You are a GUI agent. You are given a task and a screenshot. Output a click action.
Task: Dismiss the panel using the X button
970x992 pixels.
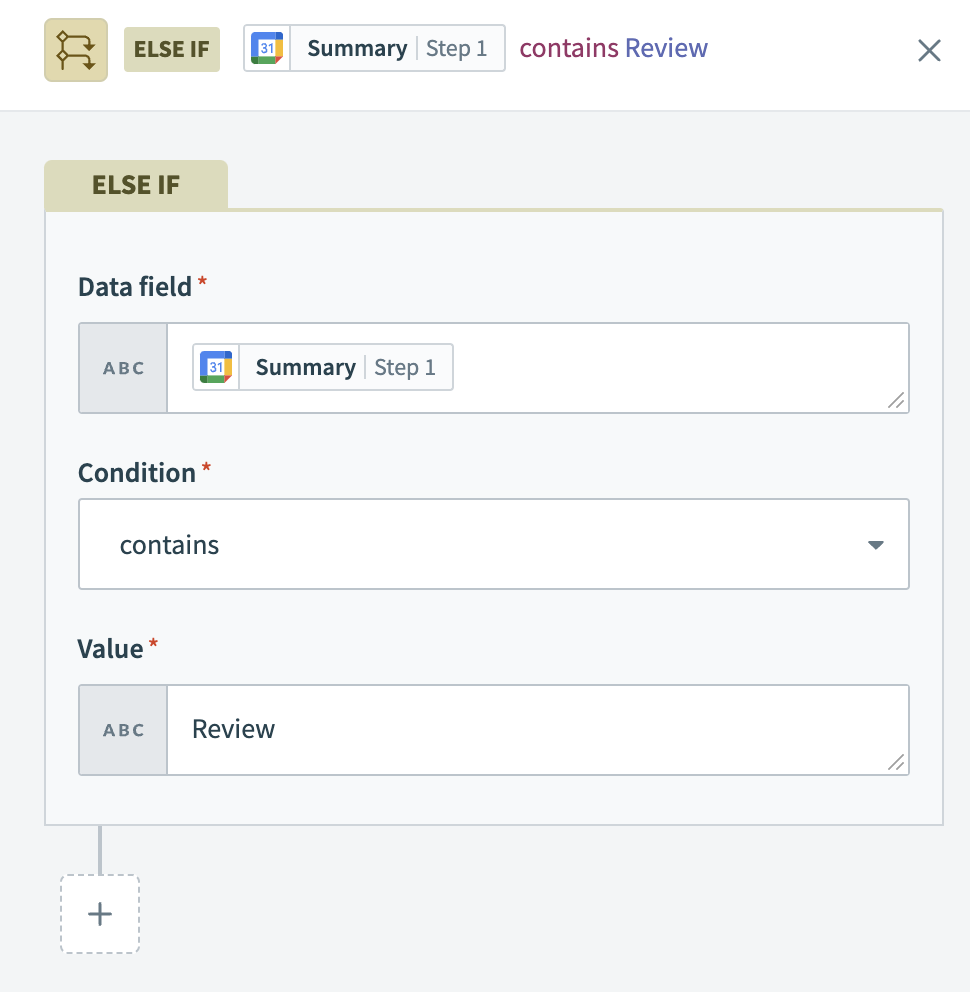pyautogui.click(x=928, y=50)
